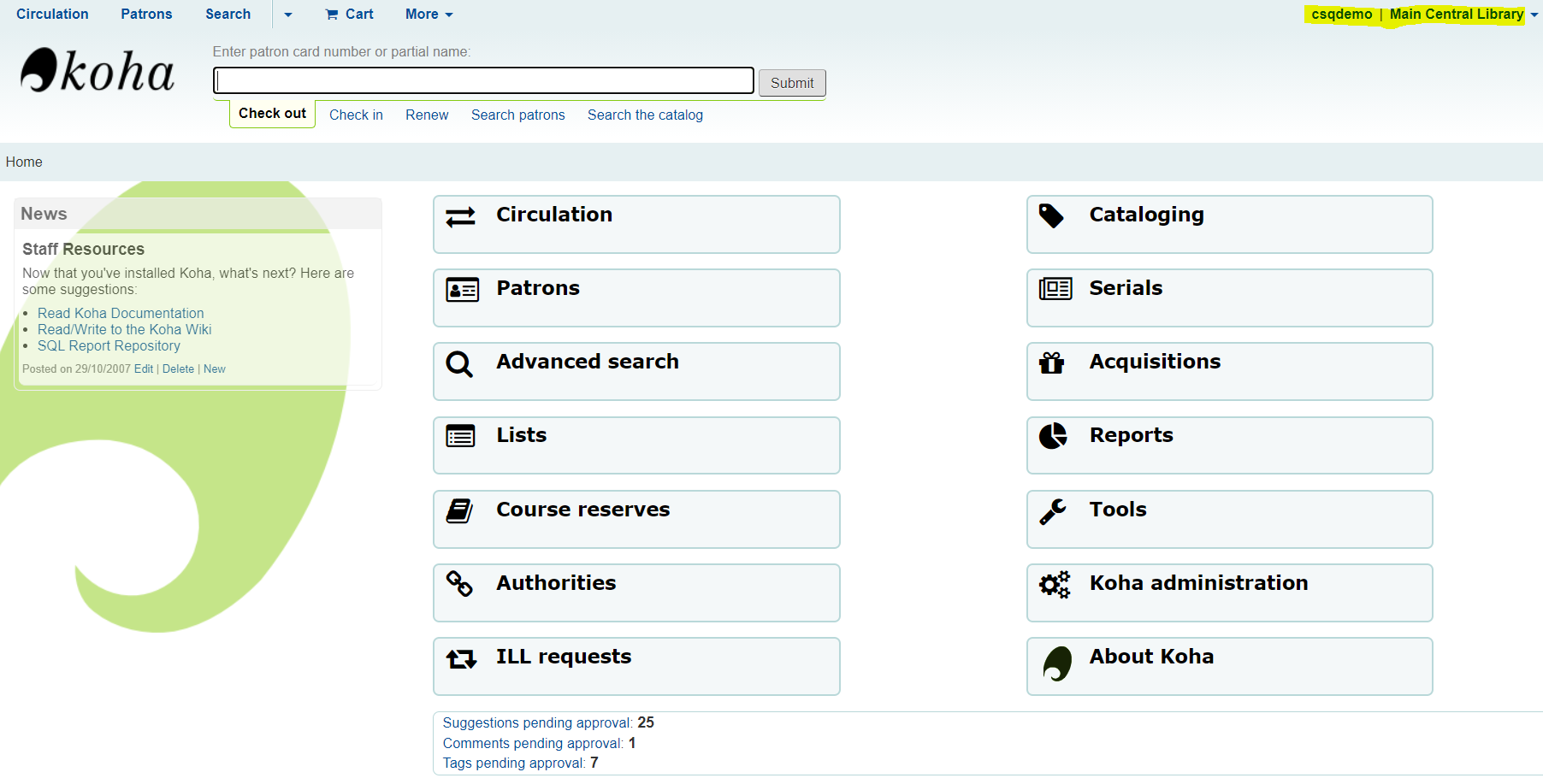
Task: Click the Circulation arrows icon
Action: point(460,217)
